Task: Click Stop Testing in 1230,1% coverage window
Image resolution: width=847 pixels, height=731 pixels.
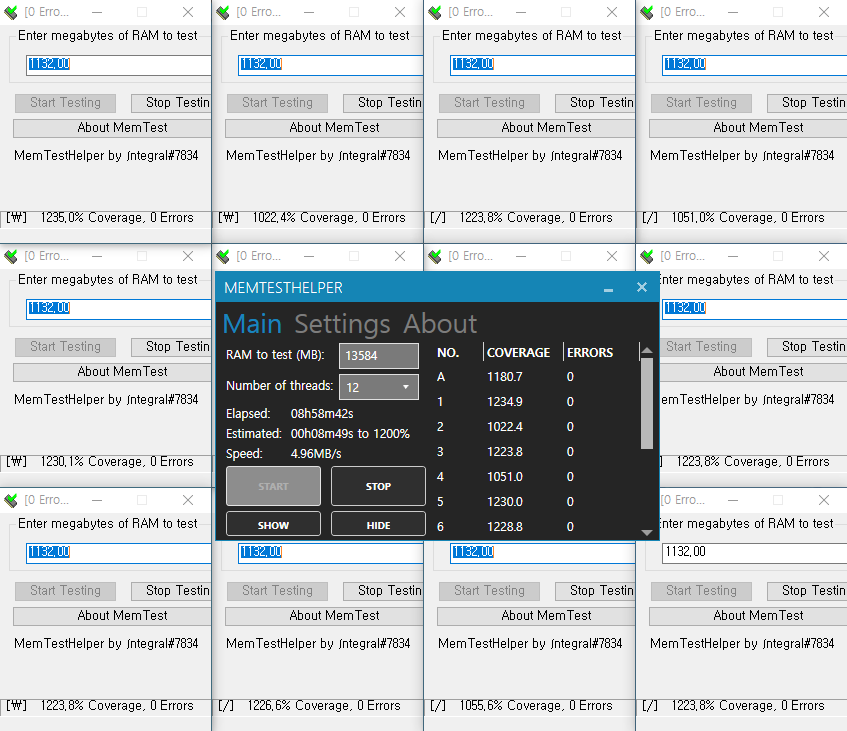Action: [x=171, y=347]
